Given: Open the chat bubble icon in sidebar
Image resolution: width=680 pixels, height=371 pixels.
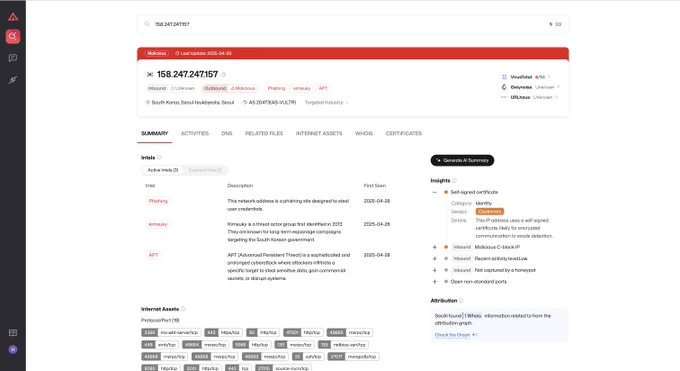Looking at the screenshot, I should click(13, 58).
